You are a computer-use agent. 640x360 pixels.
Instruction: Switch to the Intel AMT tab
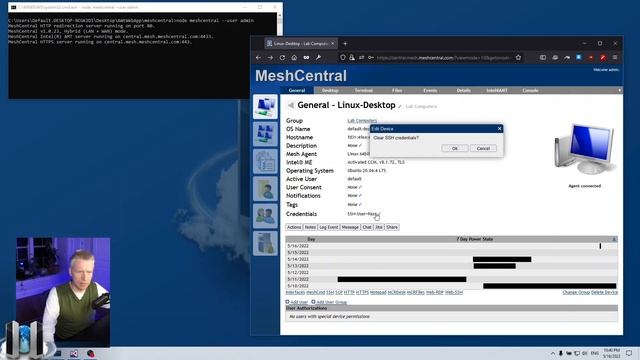pyautogui.click(x=497, y=90)
